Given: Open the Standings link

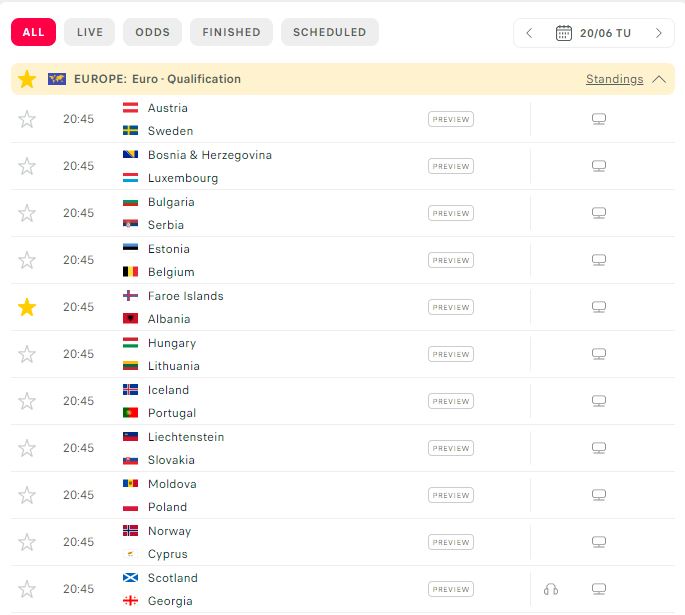Looking at the screenshot, I should click(x=614, y=79).
